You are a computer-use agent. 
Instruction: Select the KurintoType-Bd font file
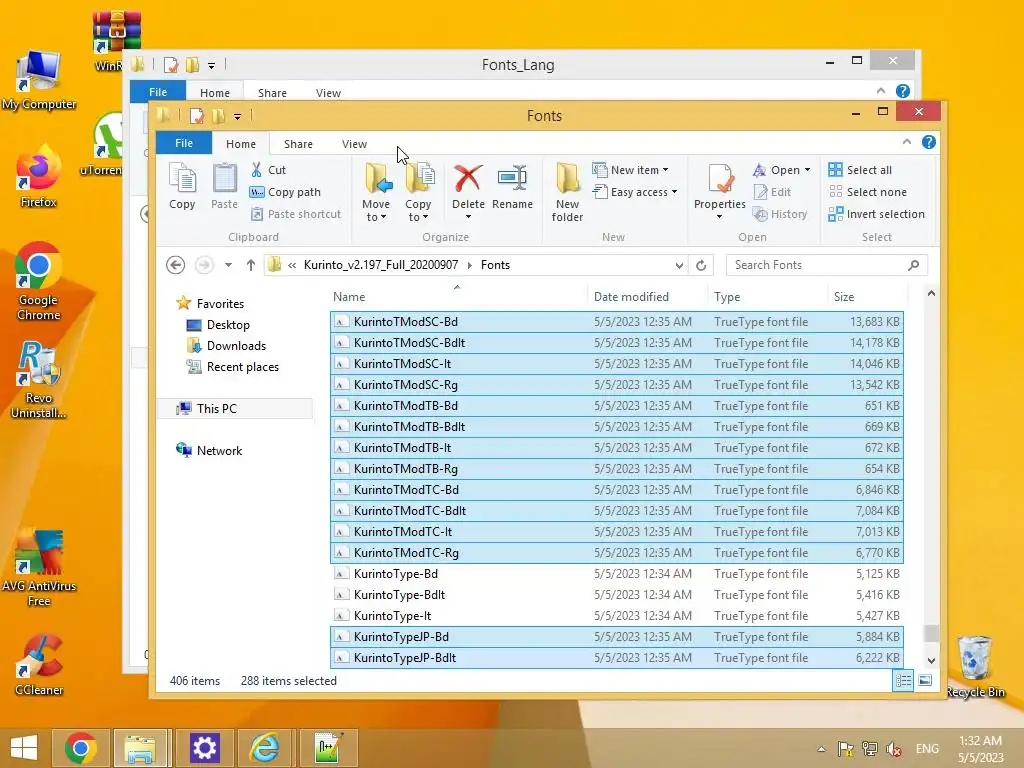616,574
